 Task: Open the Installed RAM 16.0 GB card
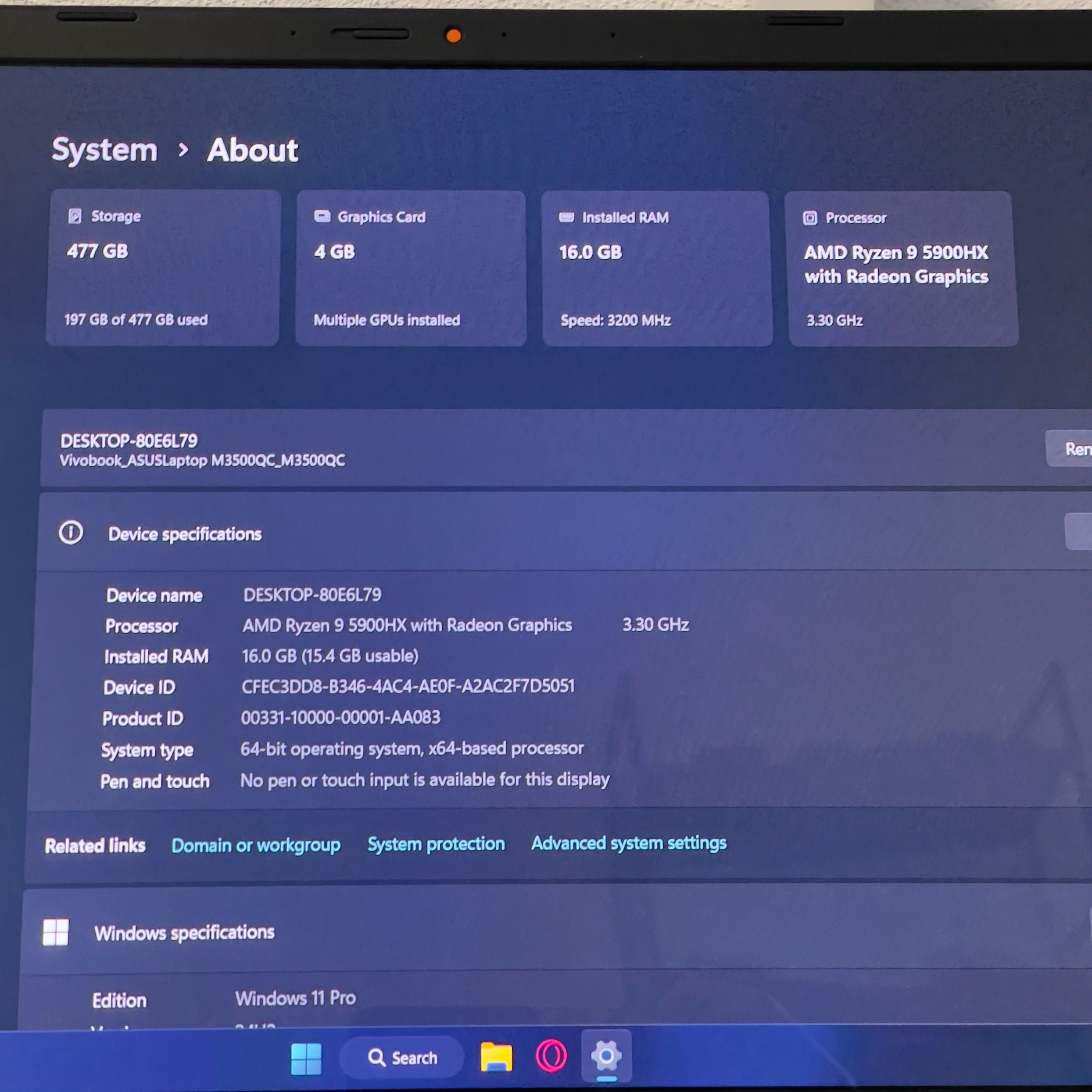657,269
